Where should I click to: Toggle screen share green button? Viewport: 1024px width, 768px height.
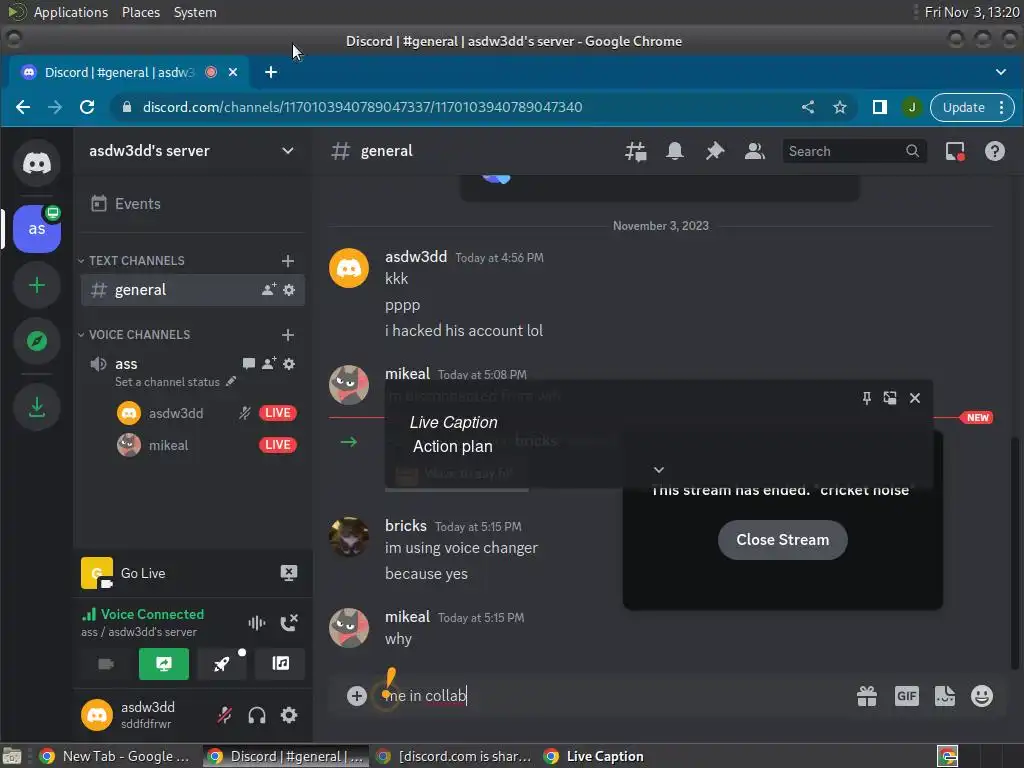click(163, 664)
